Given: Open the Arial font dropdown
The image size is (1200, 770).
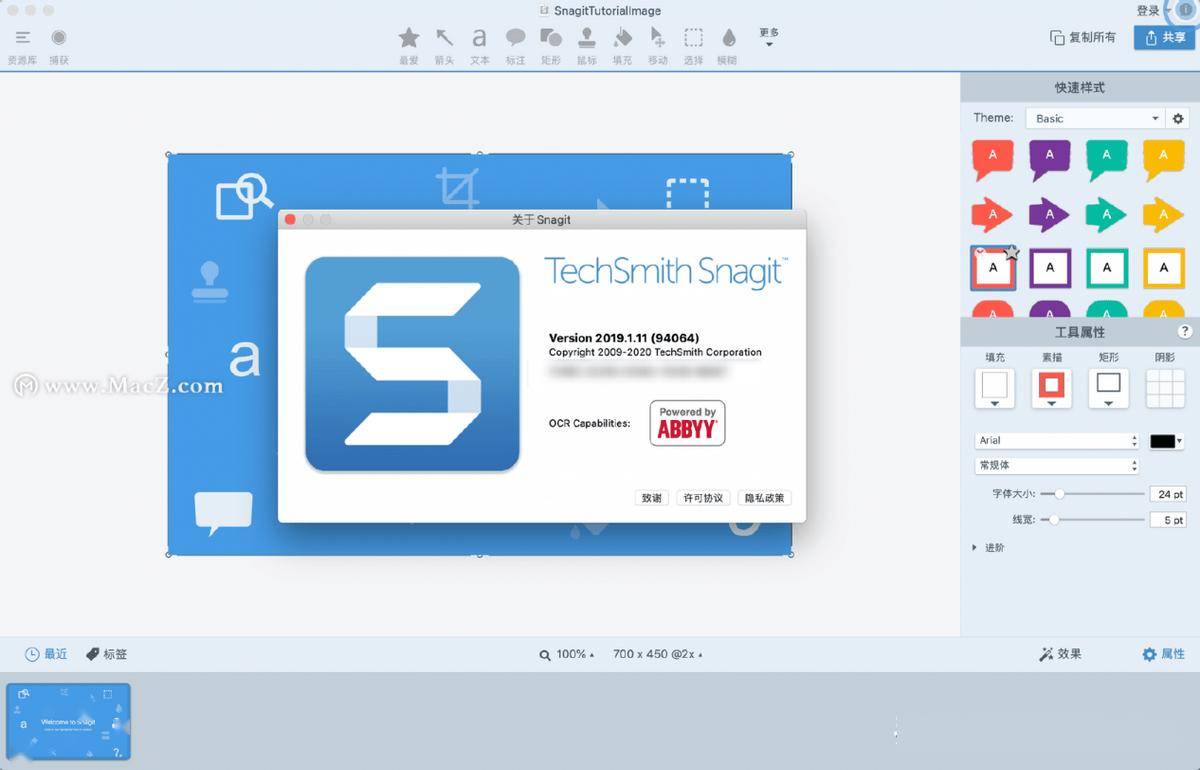Looking at the screenshot, I should coord(1057,440).
